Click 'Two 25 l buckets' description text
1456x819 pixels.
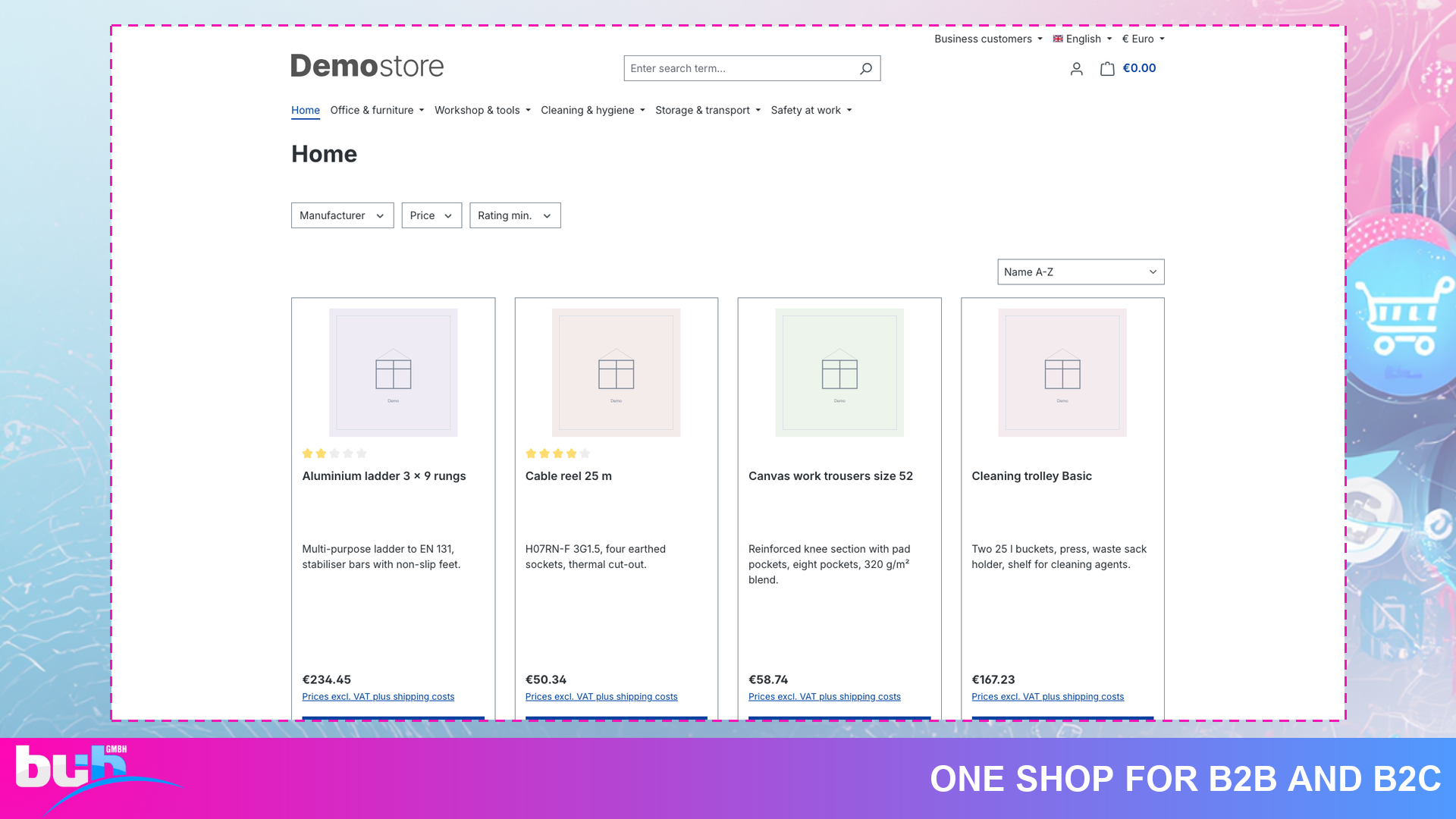pyautogui.click(x=1059, y=557)
